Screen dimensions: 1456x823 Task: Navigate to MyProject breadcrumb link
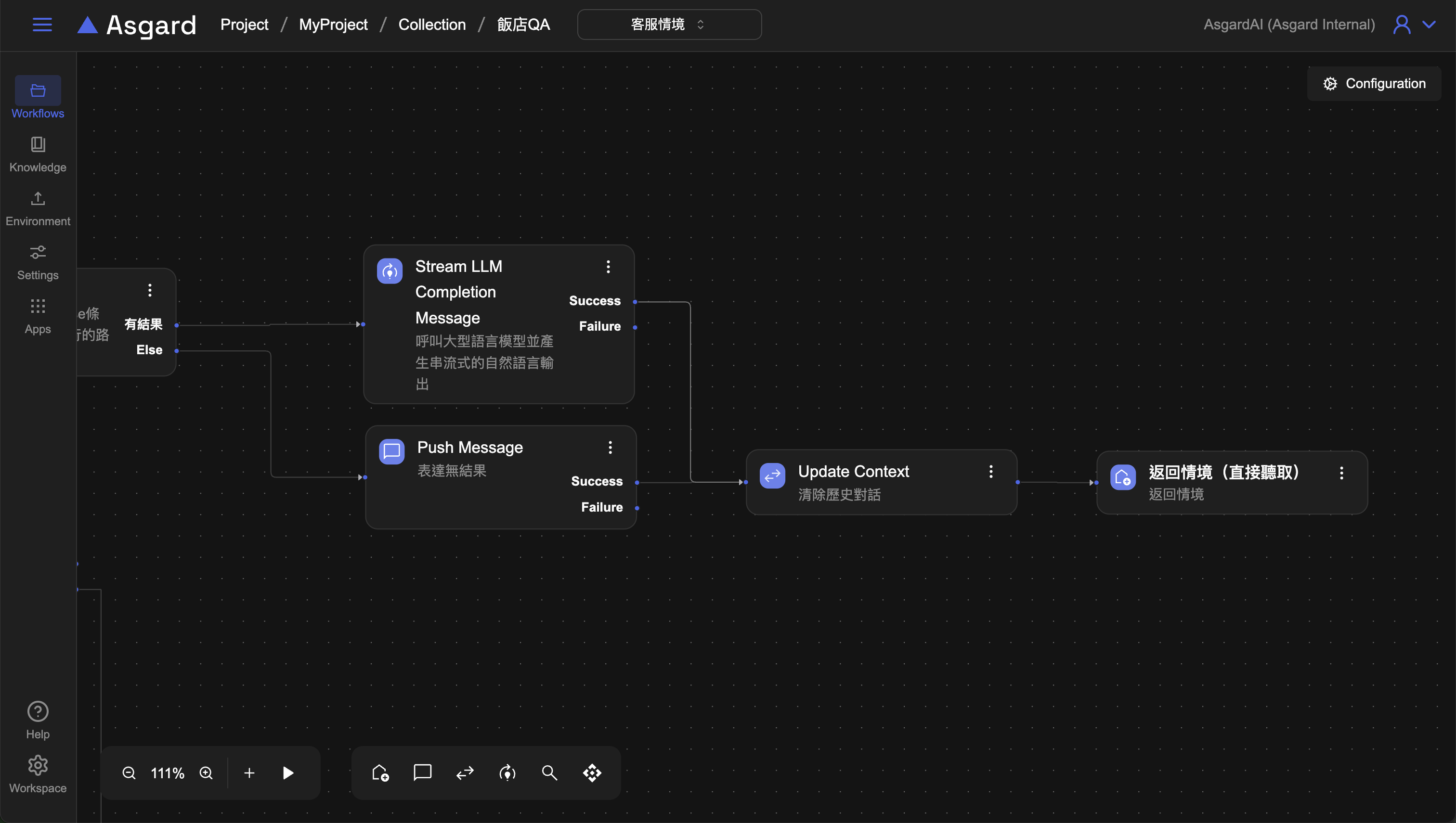click(333, 25)
